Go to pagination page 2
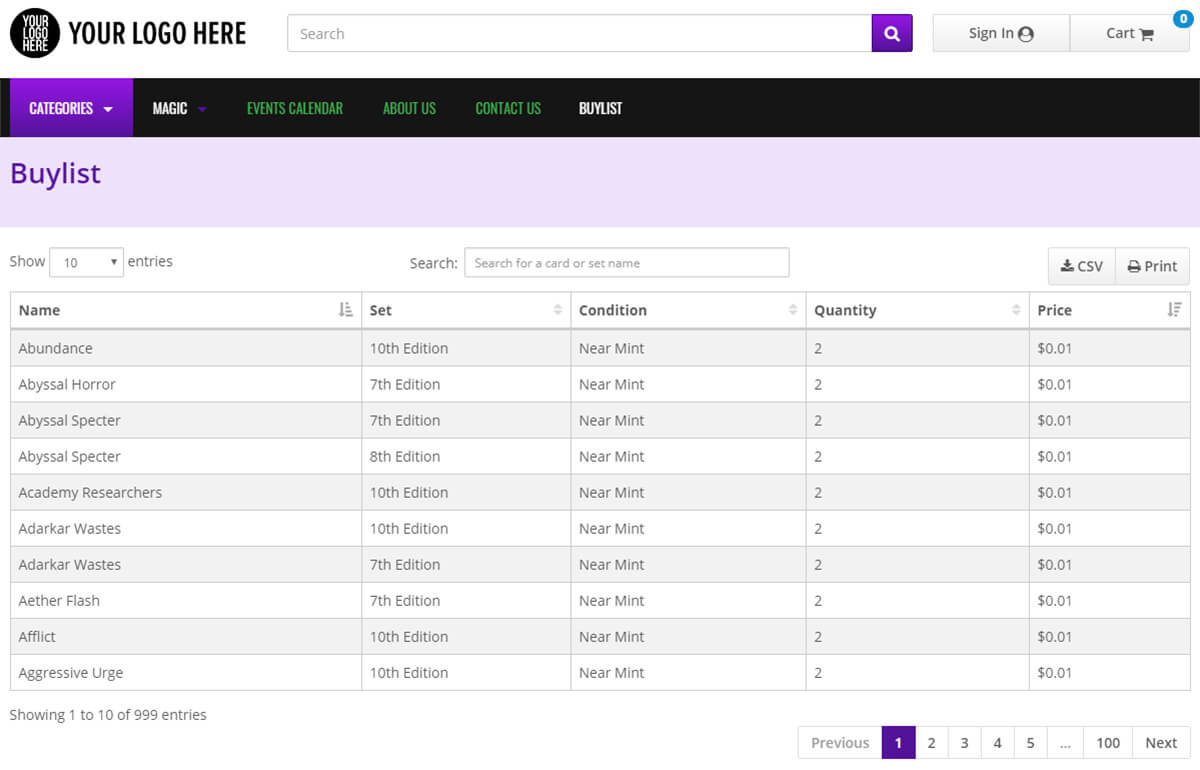The height and width of the screenshot is (770, 1200). [931, 742]
